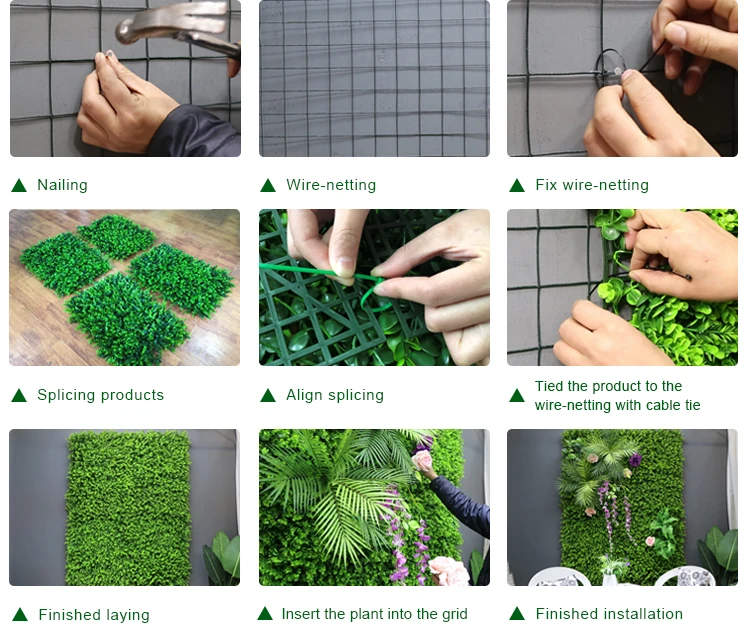Open the Wire-netting grid photo
Screen dimensions: 750x638
pos(374,78)
